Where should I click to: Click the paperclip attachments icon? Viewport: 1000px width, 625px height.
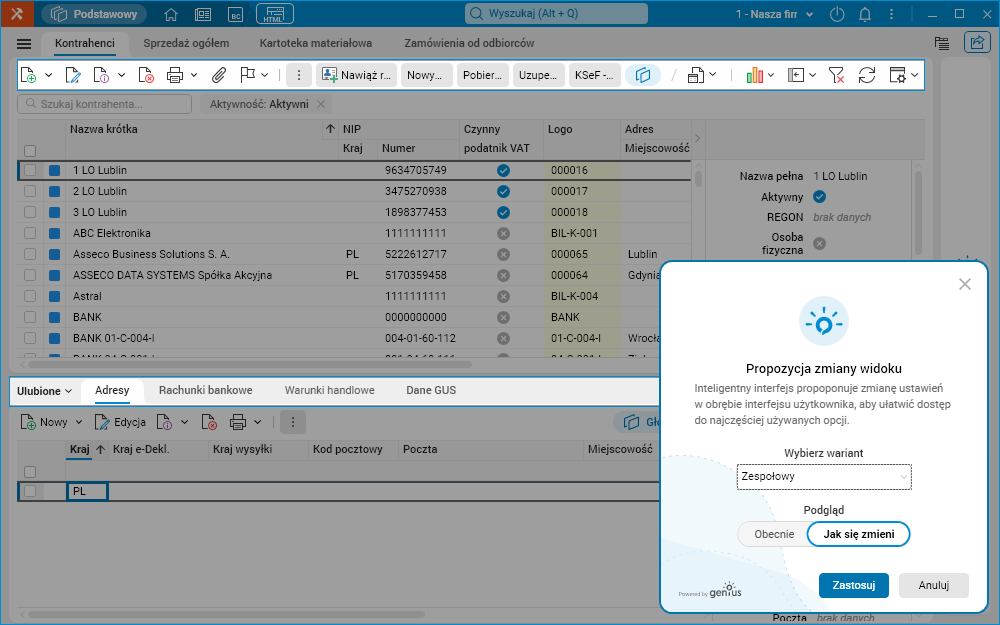pyautogui.click(x=219, y=75)
